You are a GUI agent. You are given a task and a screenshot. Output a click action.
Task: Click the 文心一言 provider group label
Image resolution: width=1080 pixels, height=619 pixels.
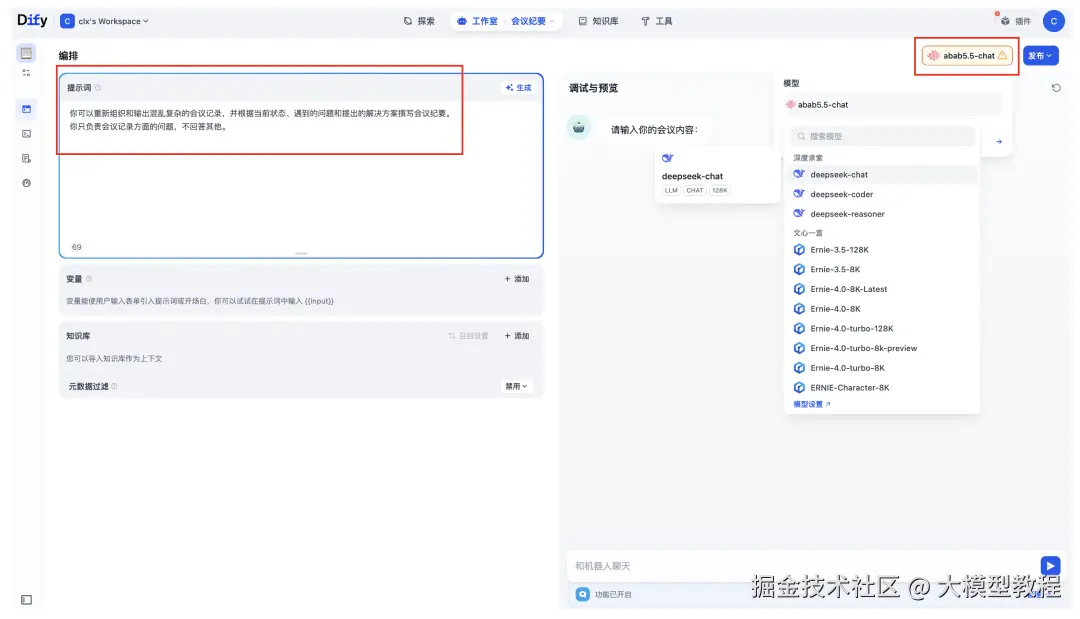pos(808,233)
